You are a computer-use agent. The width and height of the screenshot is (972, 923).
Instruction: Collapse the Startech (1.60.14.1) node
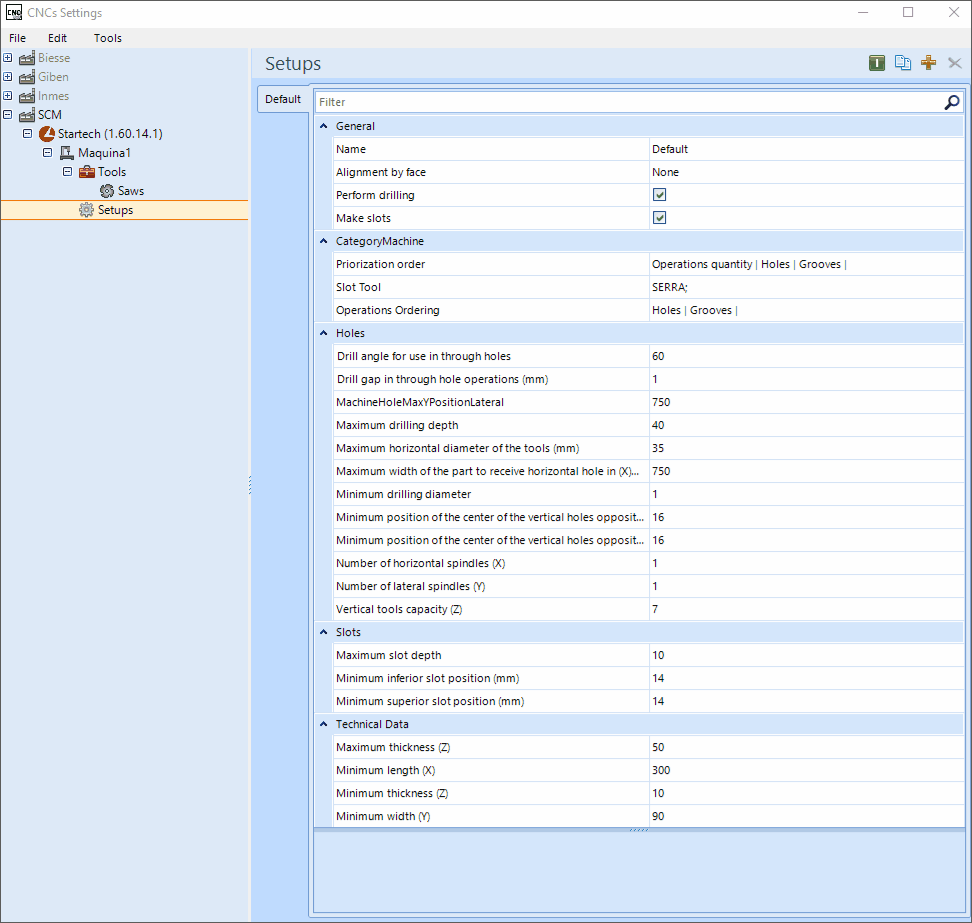click(27, 134)
